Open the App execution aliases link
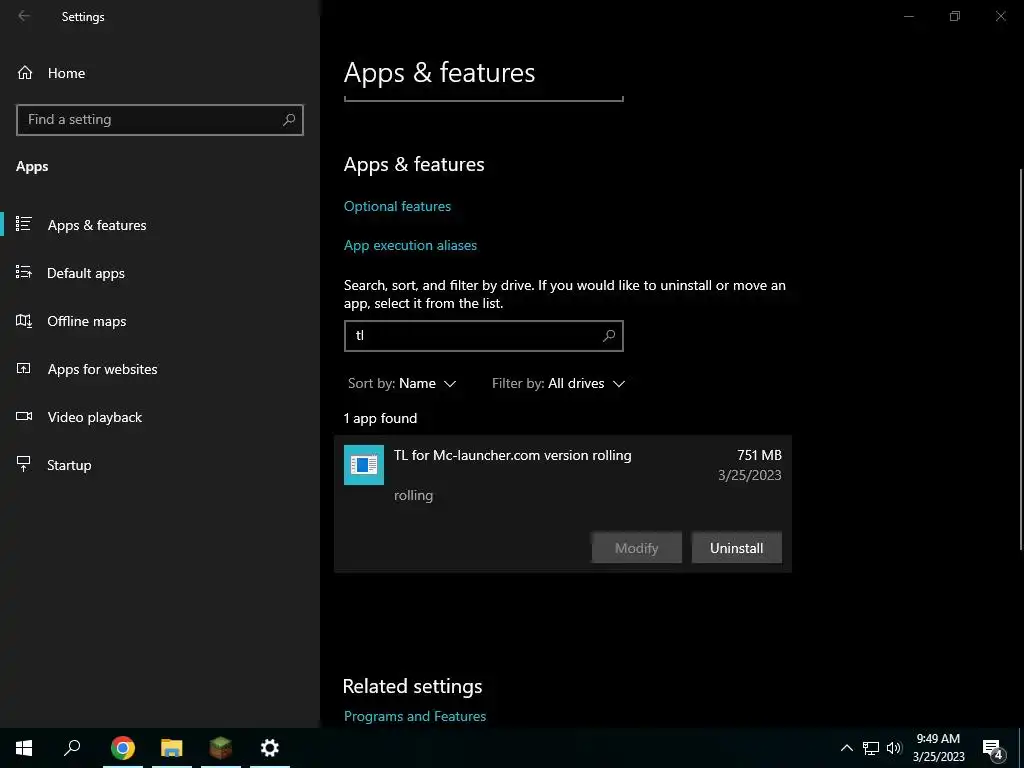The image size is (1024, 768). click(x=410, y=246)
